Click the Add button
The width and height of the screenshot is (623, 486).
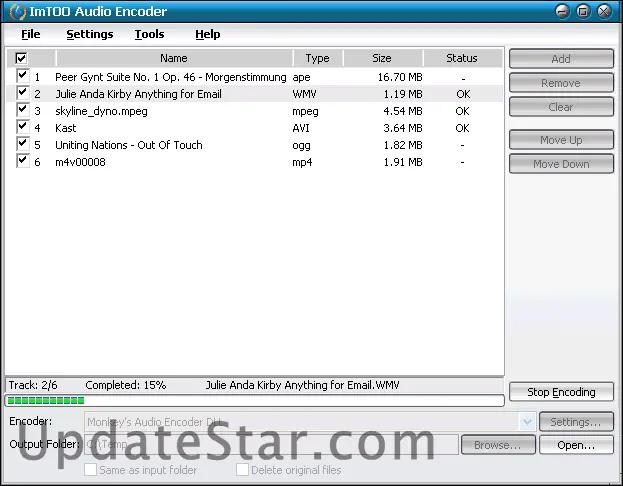click(561, 59)
